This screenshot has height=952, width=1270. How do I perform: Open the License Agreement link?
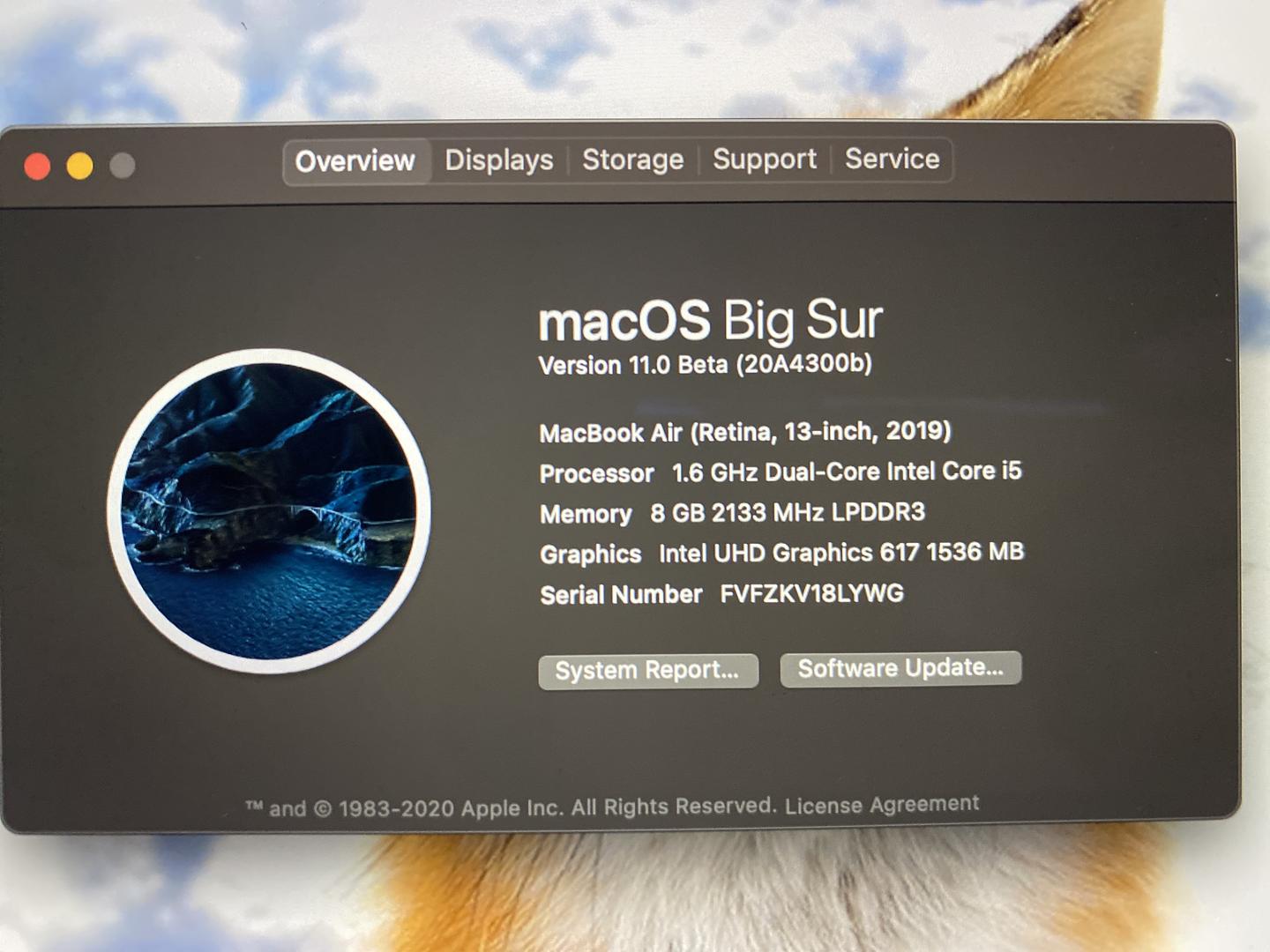tap(882, 805)
